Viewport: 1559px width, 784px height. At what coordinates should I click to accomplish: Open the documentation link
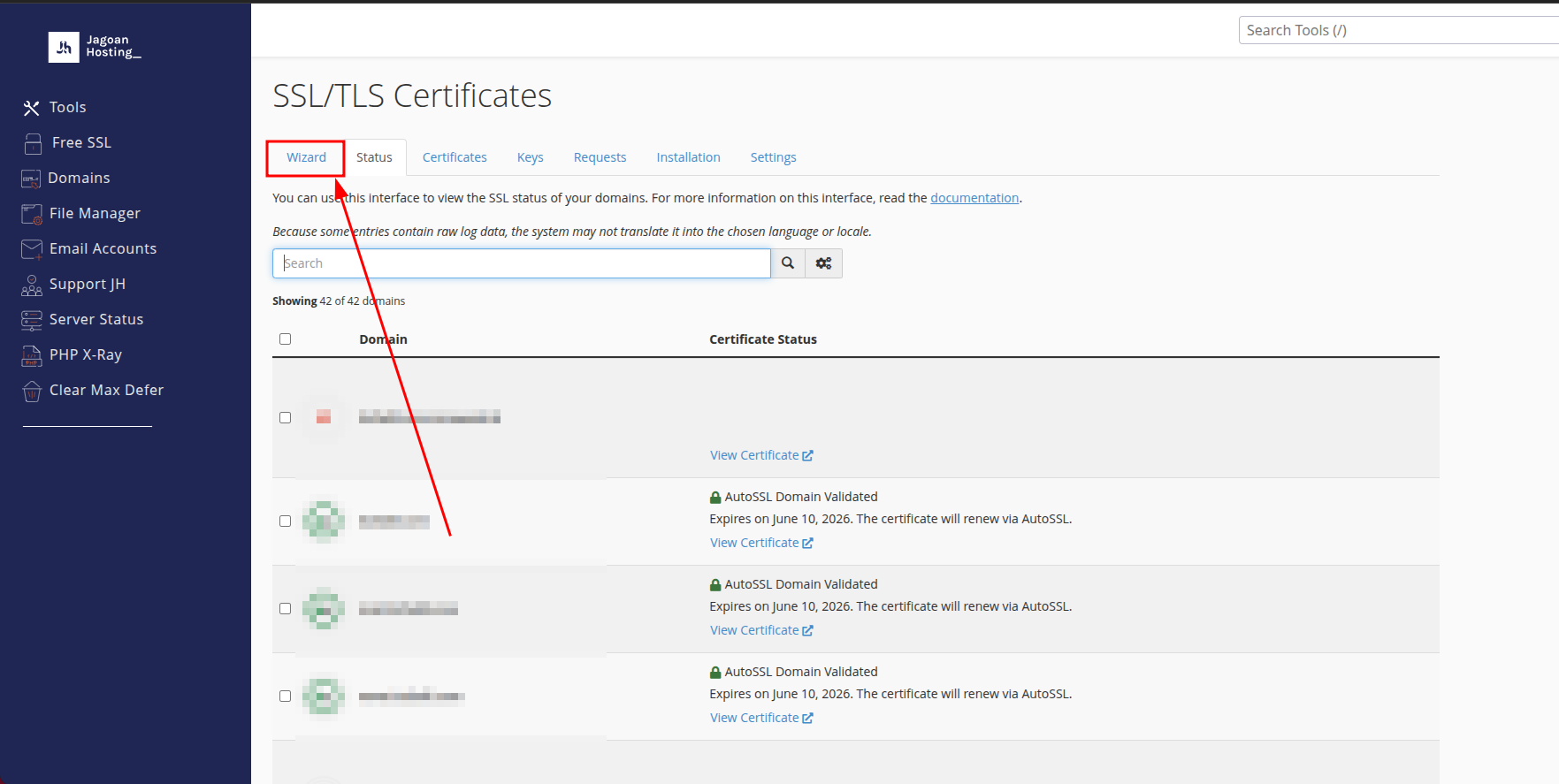coord(974,198)
